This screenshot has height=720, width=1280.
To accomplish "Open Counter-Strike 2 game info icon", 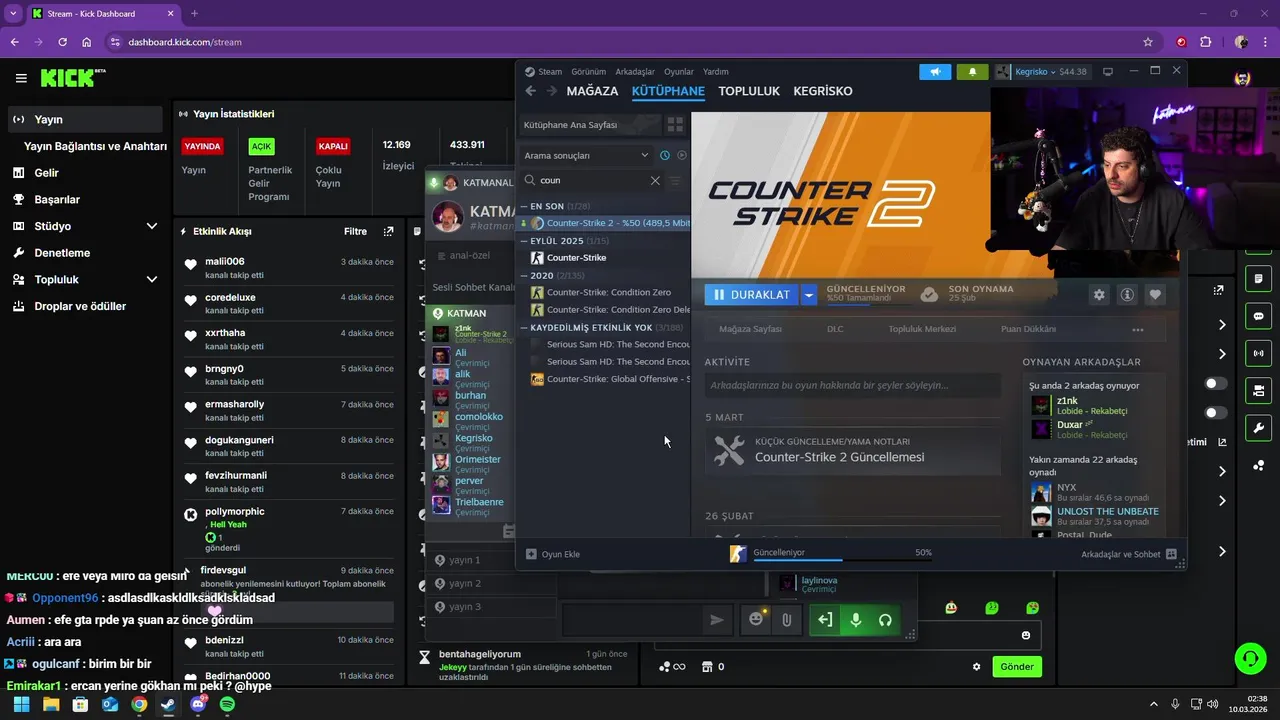I will (1127, 295).
